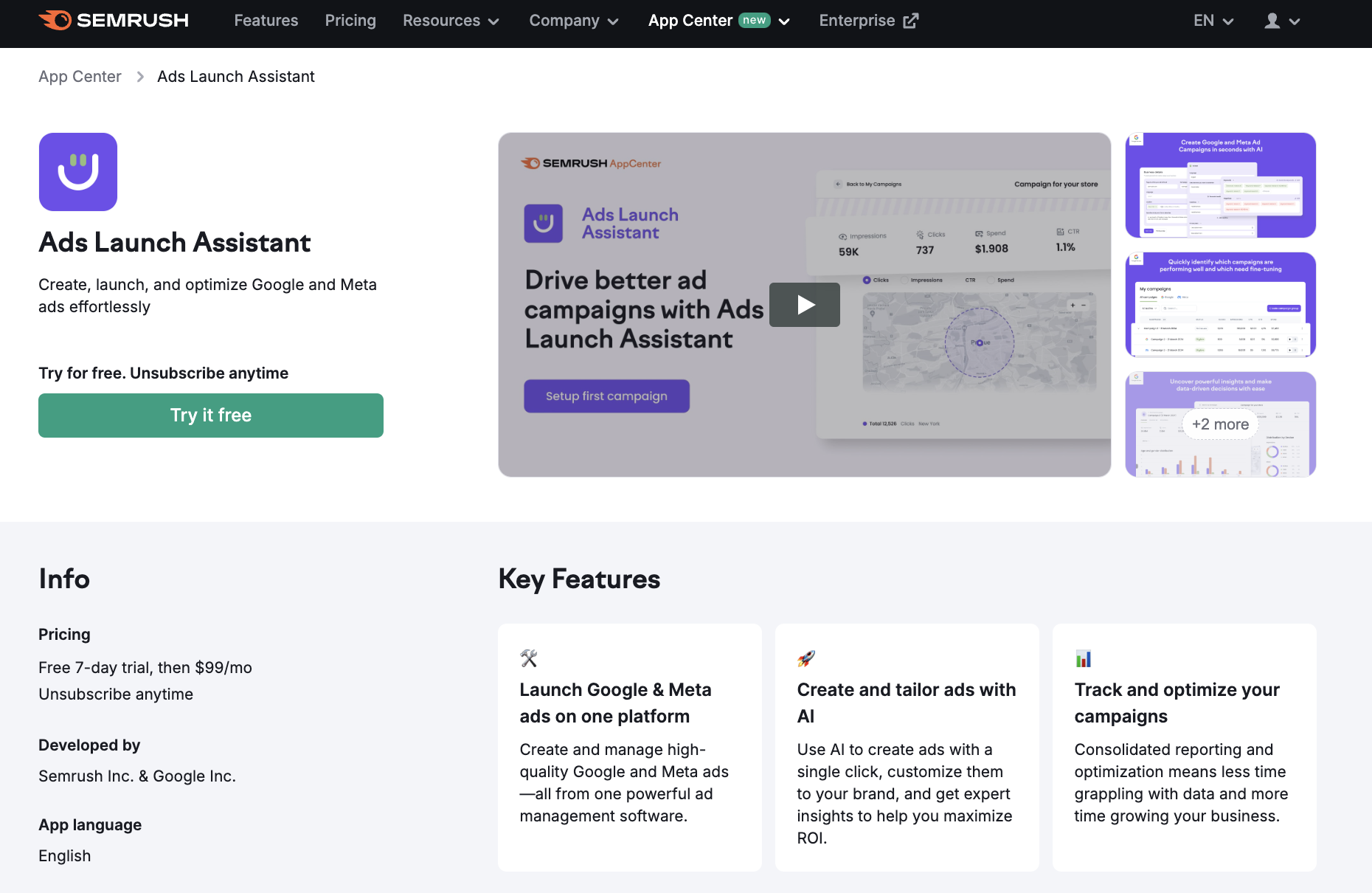This screenshot has width=1372, height=893.
Task: Click the bar chart icon on Track card
Action: click(x=1084, y=658)
